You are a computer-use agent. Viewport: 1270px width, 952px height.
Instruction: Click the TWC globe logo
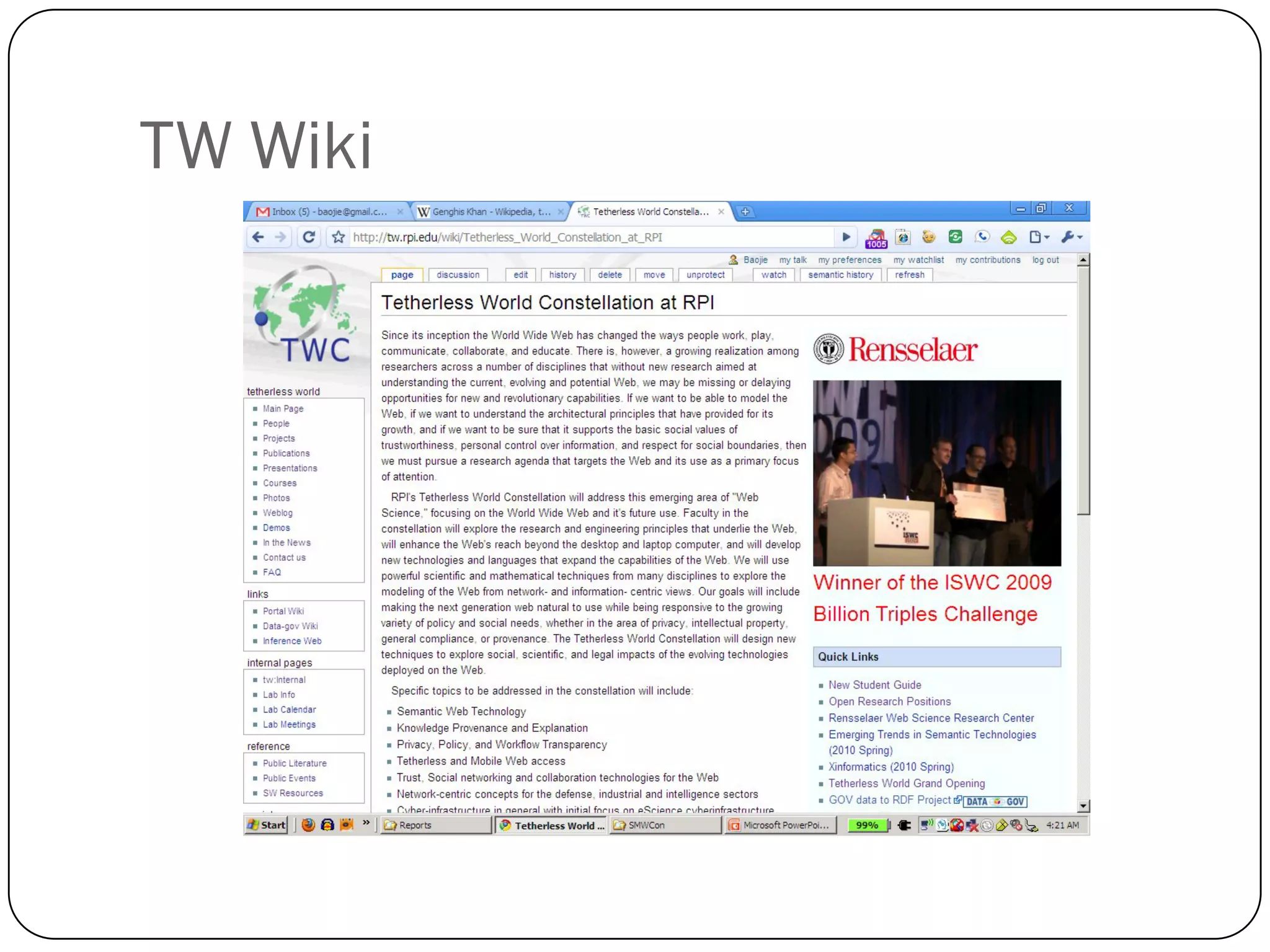(304, 314)
